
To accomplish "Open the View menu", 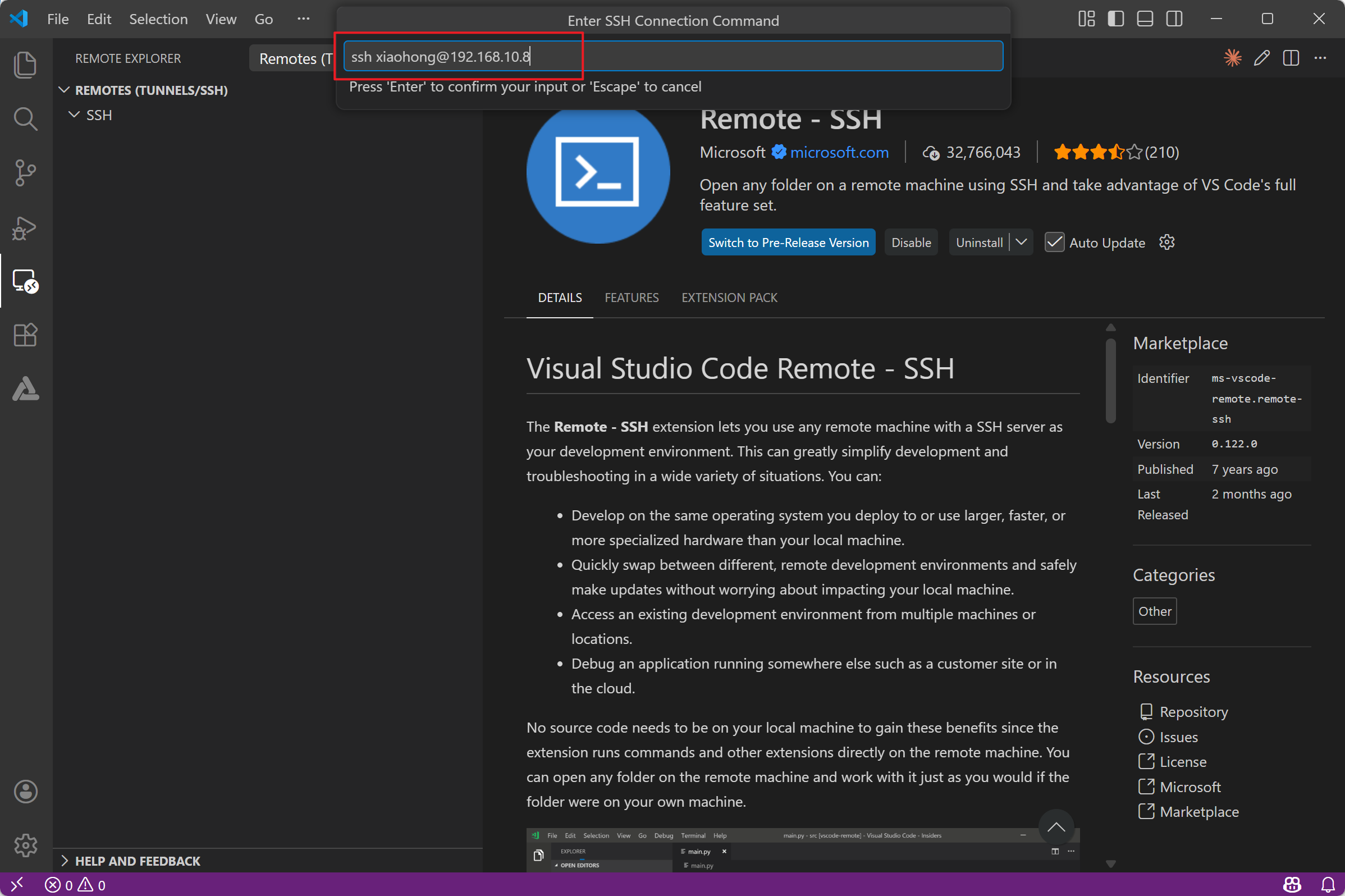I will [x=221, y=19].
